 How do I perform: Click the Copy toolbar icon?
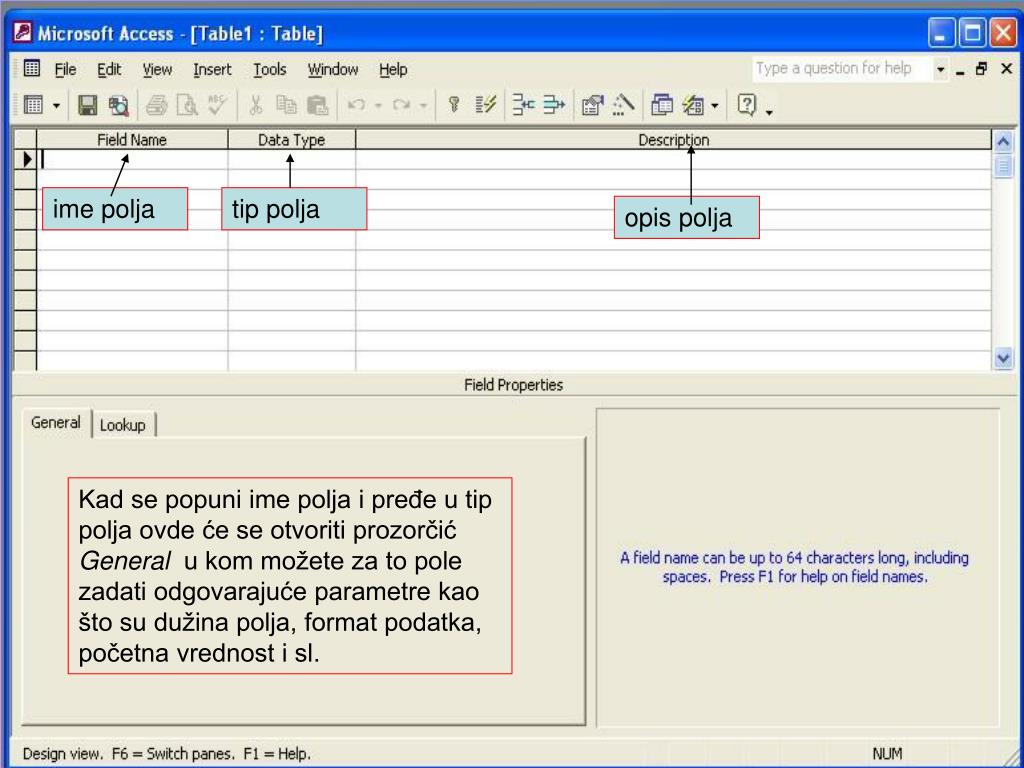tap(286, 104)
